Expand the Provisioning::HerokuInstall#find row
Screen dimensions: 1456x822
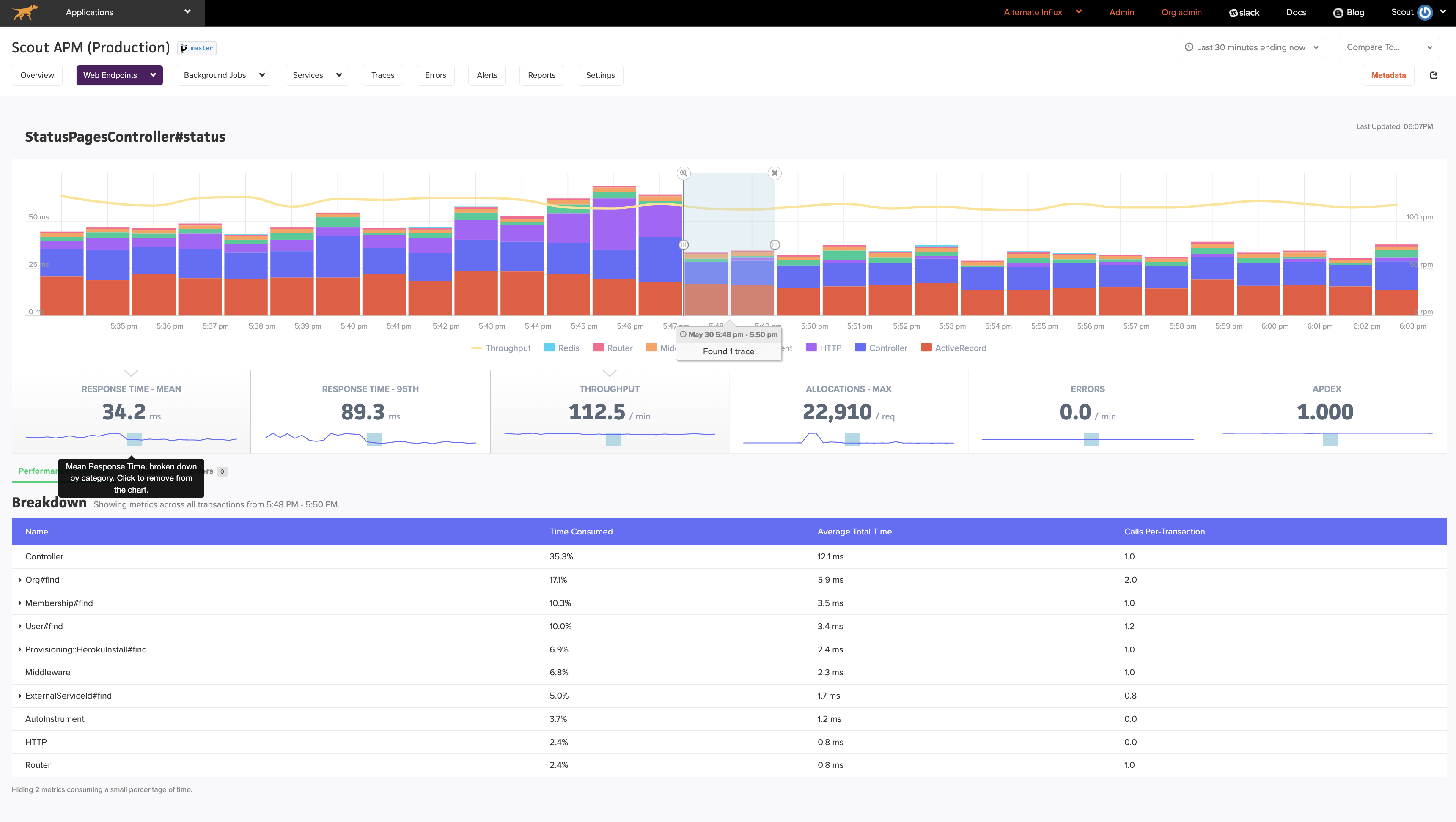pyautogui.click(x=20, y=649)
